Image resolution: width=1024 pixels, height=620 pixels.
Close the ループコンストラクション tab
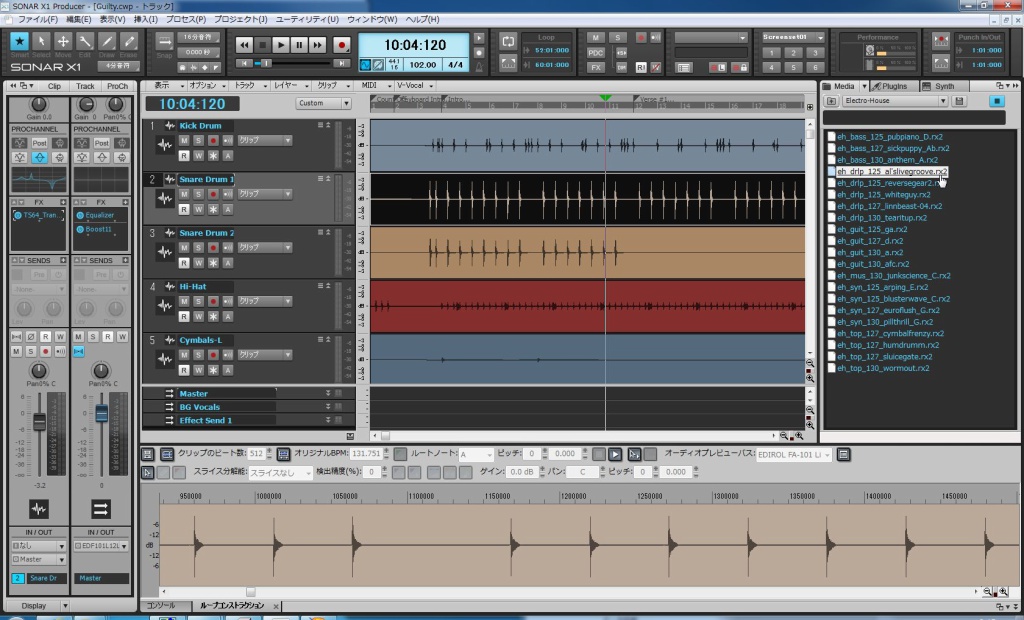click(276, 606)
